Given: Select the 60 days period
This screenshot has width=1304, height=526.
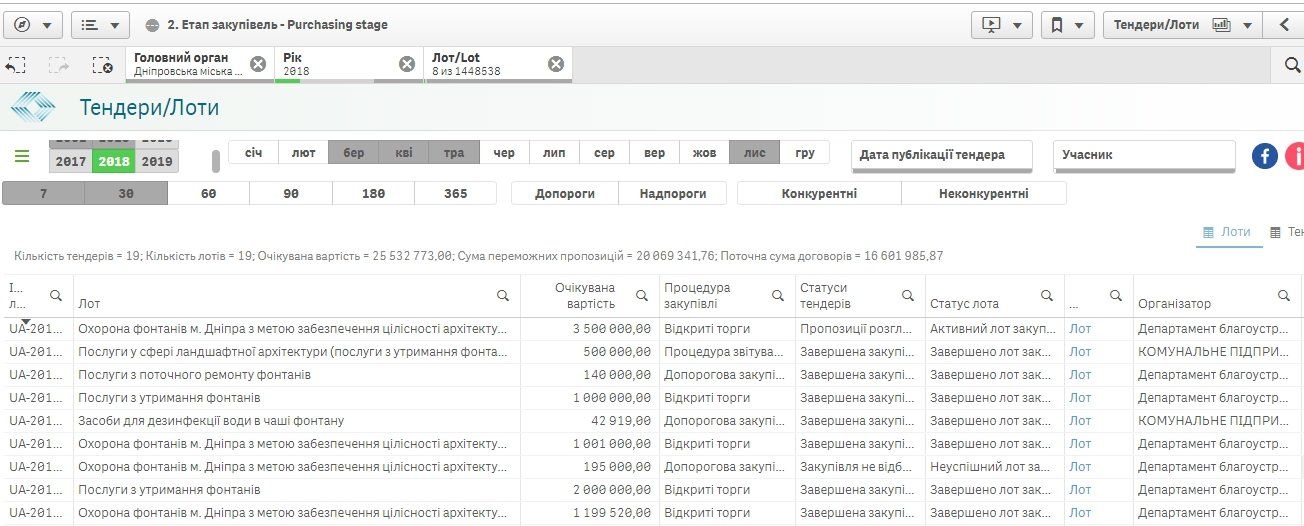Looking at the screenshot, I should click(x=208, y=193).
